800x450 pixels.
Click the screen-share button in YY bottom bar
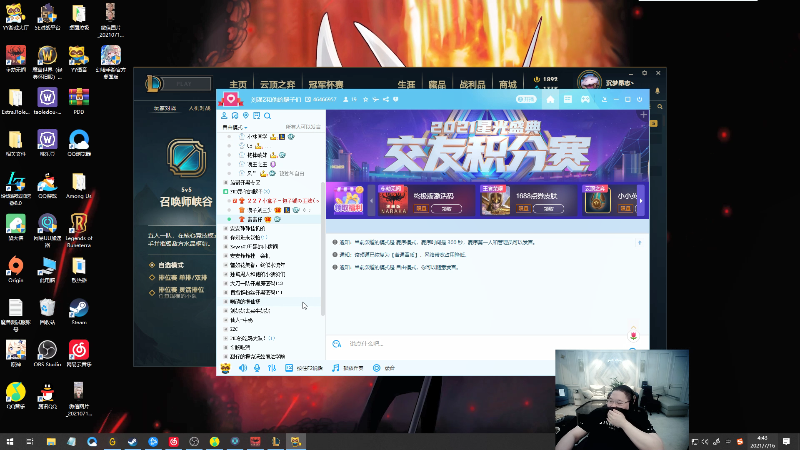tap(304, 368)
